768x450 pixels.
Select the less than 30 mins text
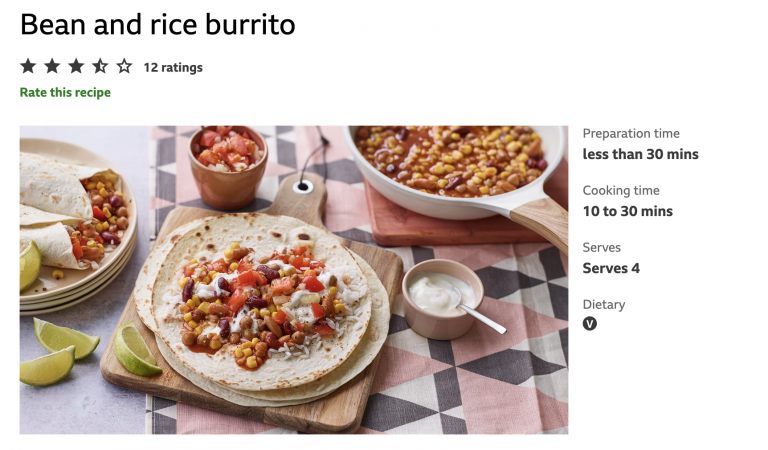641,154
